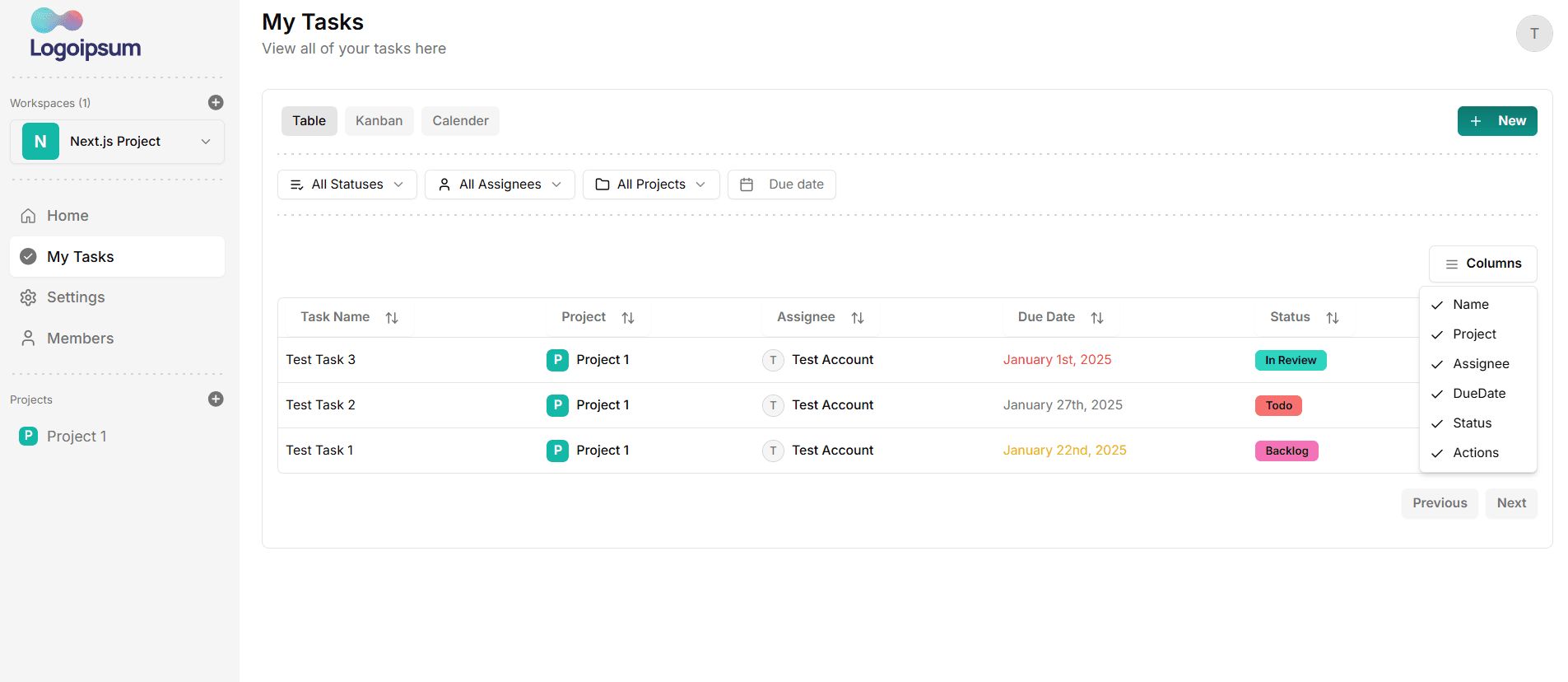Image resolution: width=1568 pixels, height=682 pixels.
Task: Create a new project with plus icon
Action: (216, 399)
